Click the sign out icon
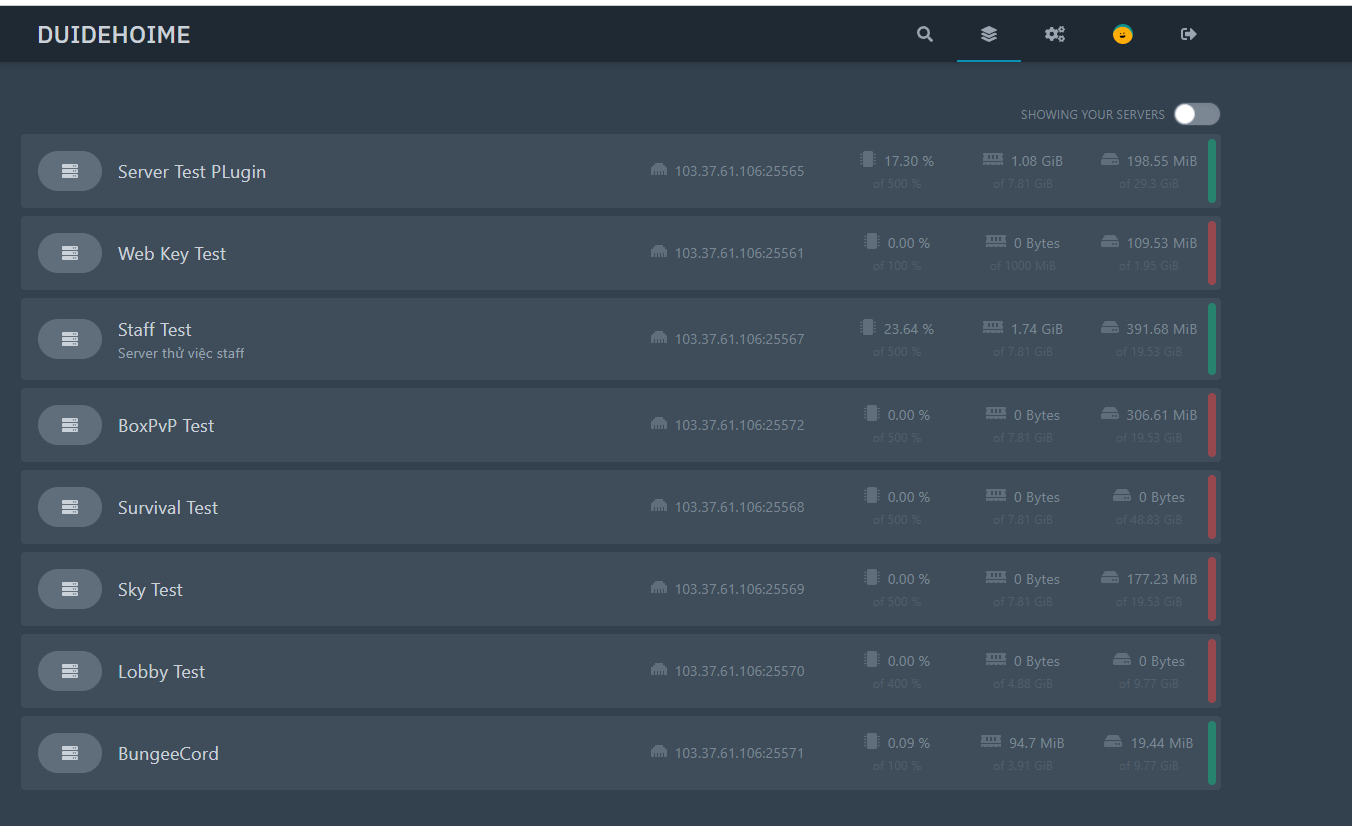Viewport: 1352px width, 826px height. pos(1188,34)
